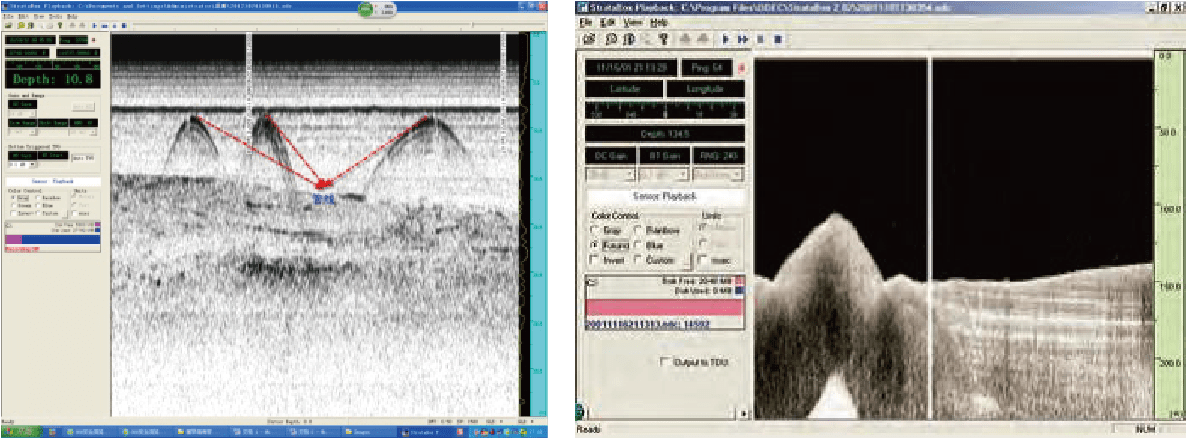
Task: Pause playback in right StrataBox window
Action: (x=760, y=39)
